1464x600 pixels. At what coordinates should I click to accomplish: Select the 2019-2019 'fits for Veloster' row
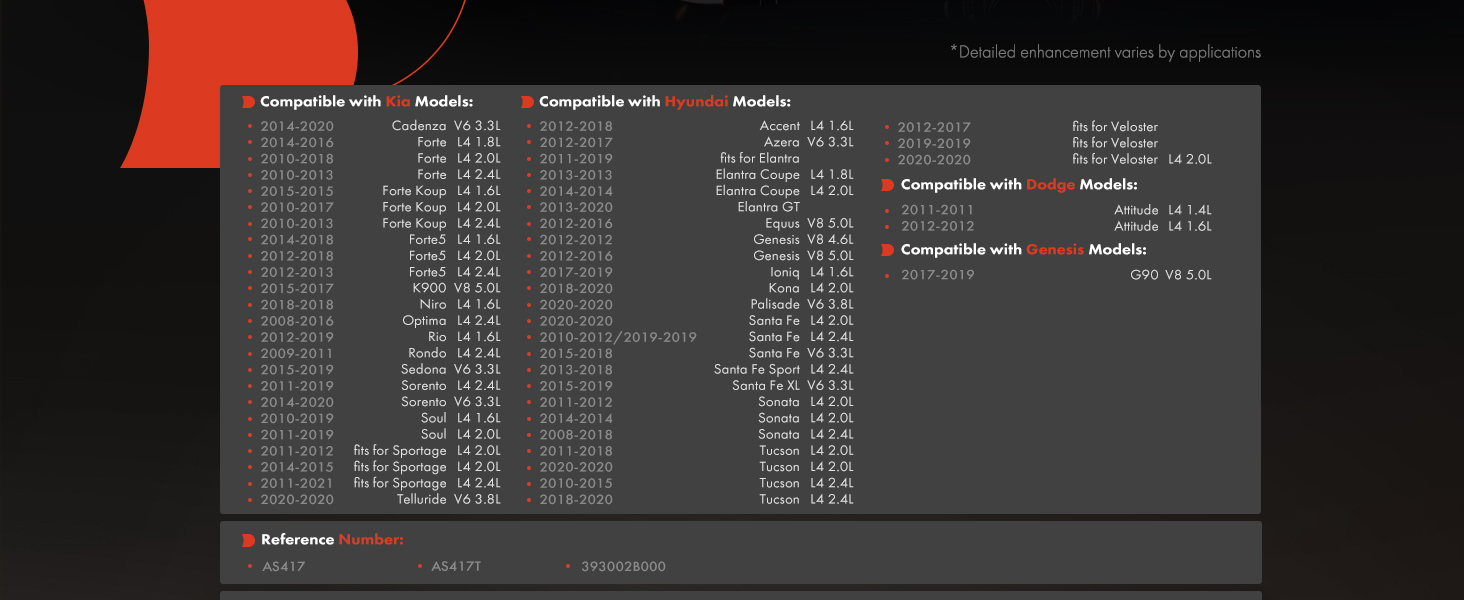(1021, 143)
